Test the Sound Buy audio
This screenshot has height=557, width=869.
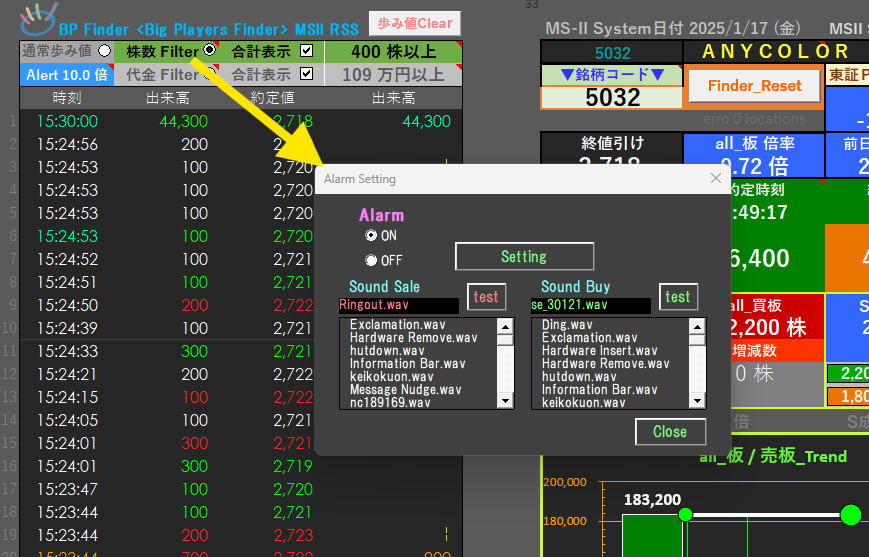pos(678,297)
